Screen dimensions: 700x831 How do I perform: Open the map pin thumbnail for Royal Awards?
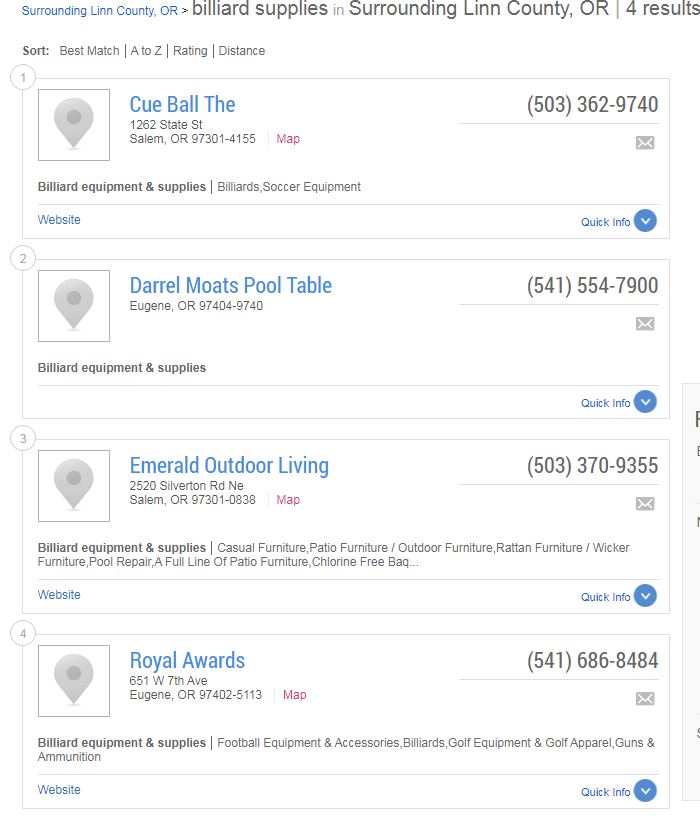(74, 681)
